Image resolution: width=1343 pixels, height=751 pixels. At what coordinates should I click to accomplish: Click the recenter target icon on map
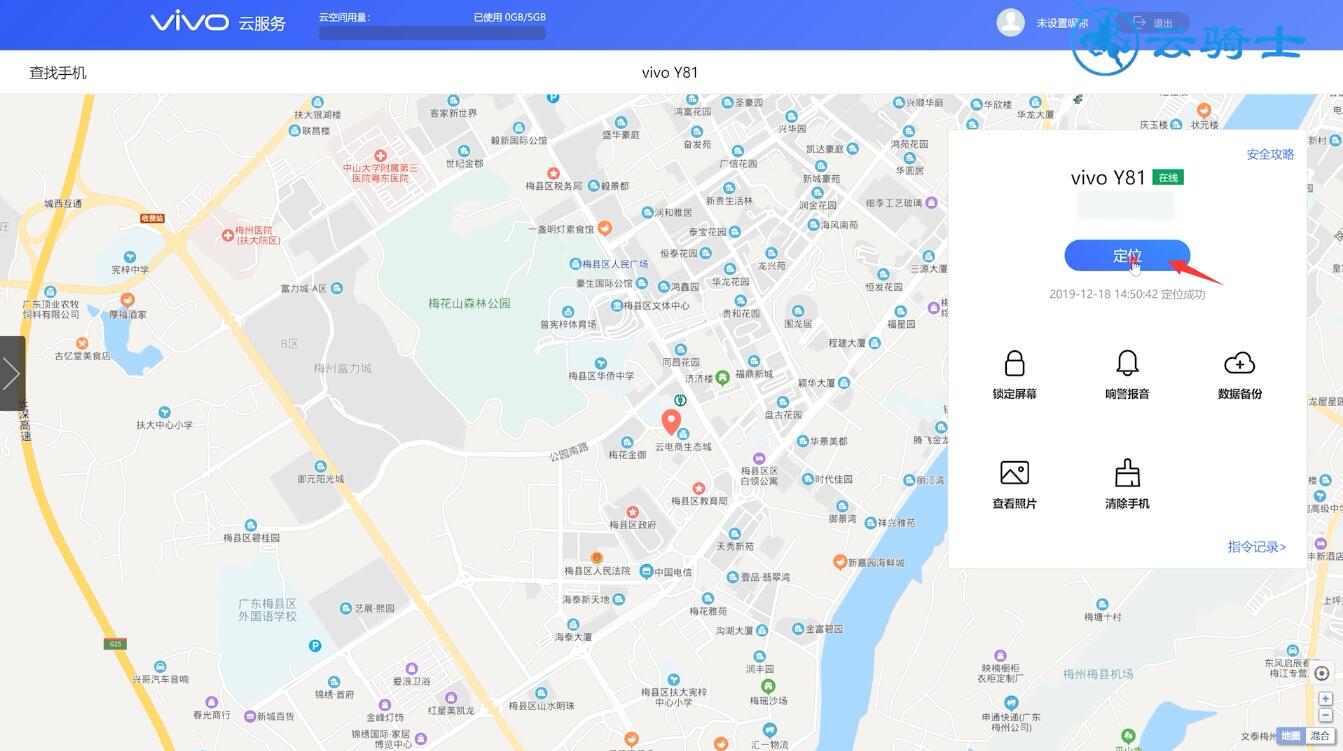coord(1322,673)
